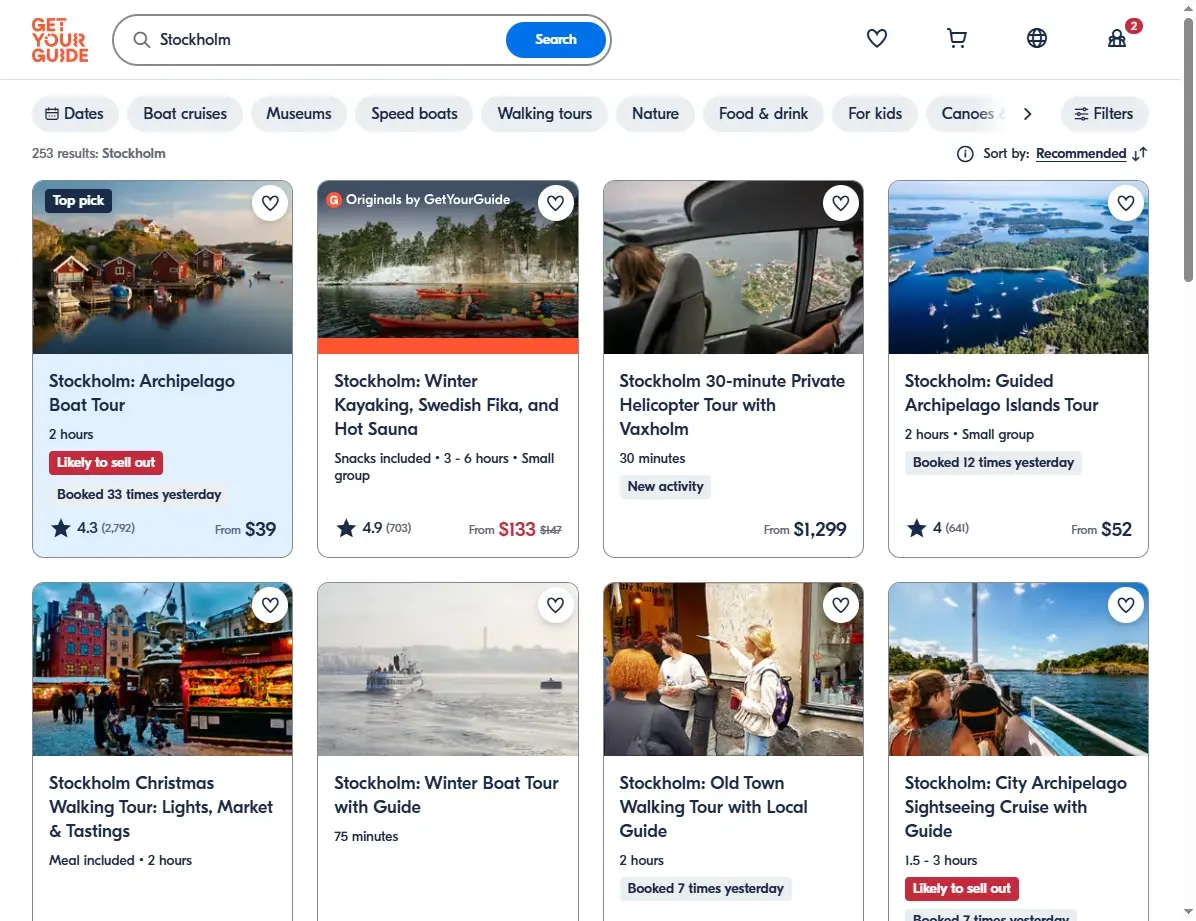Open Old Town Walking Tour title
The image size is (1196, 921).
tap(713, 807)
